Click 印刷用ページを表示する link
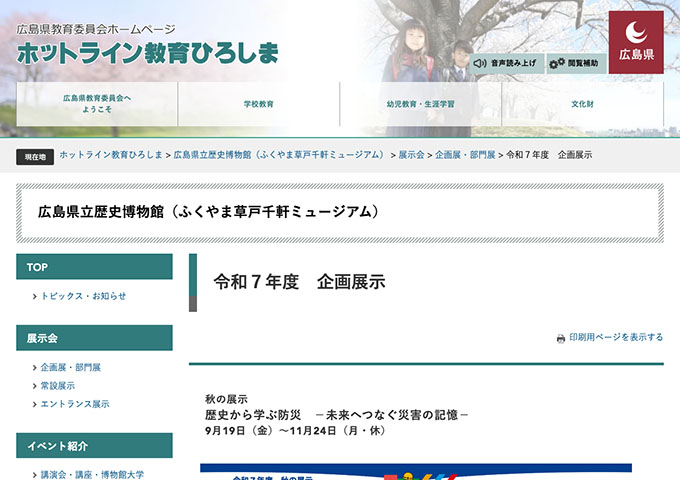Screen dimensions: 680x480 coord(616,338)
